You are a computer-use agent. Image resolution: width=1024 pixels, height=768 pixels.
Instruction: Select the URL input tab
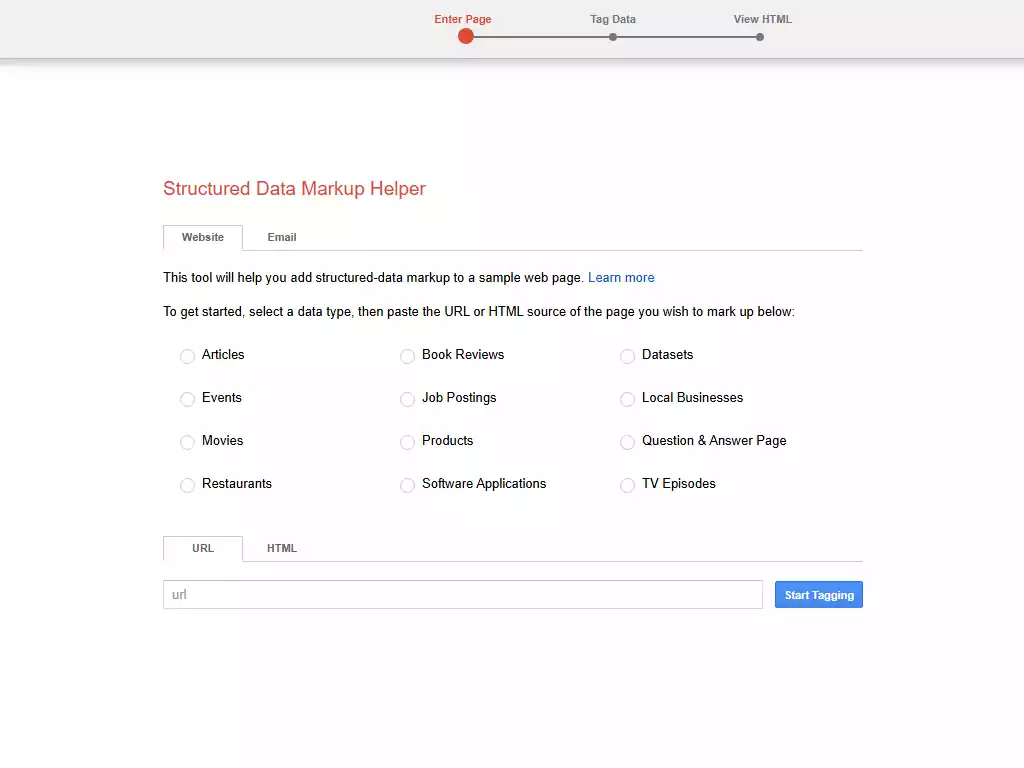(203, 549)
